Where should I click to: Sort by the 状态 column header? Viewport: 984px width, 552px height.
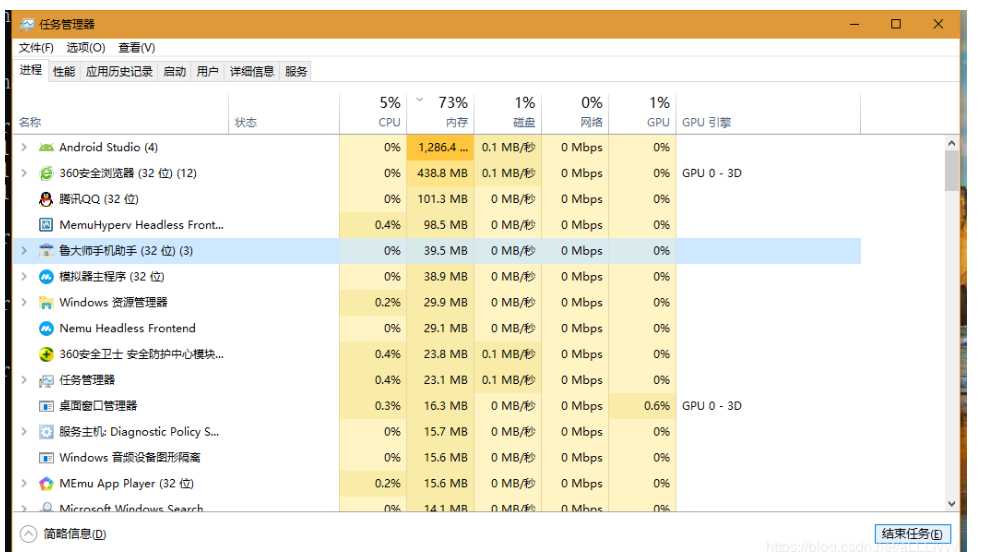(284, 113)
